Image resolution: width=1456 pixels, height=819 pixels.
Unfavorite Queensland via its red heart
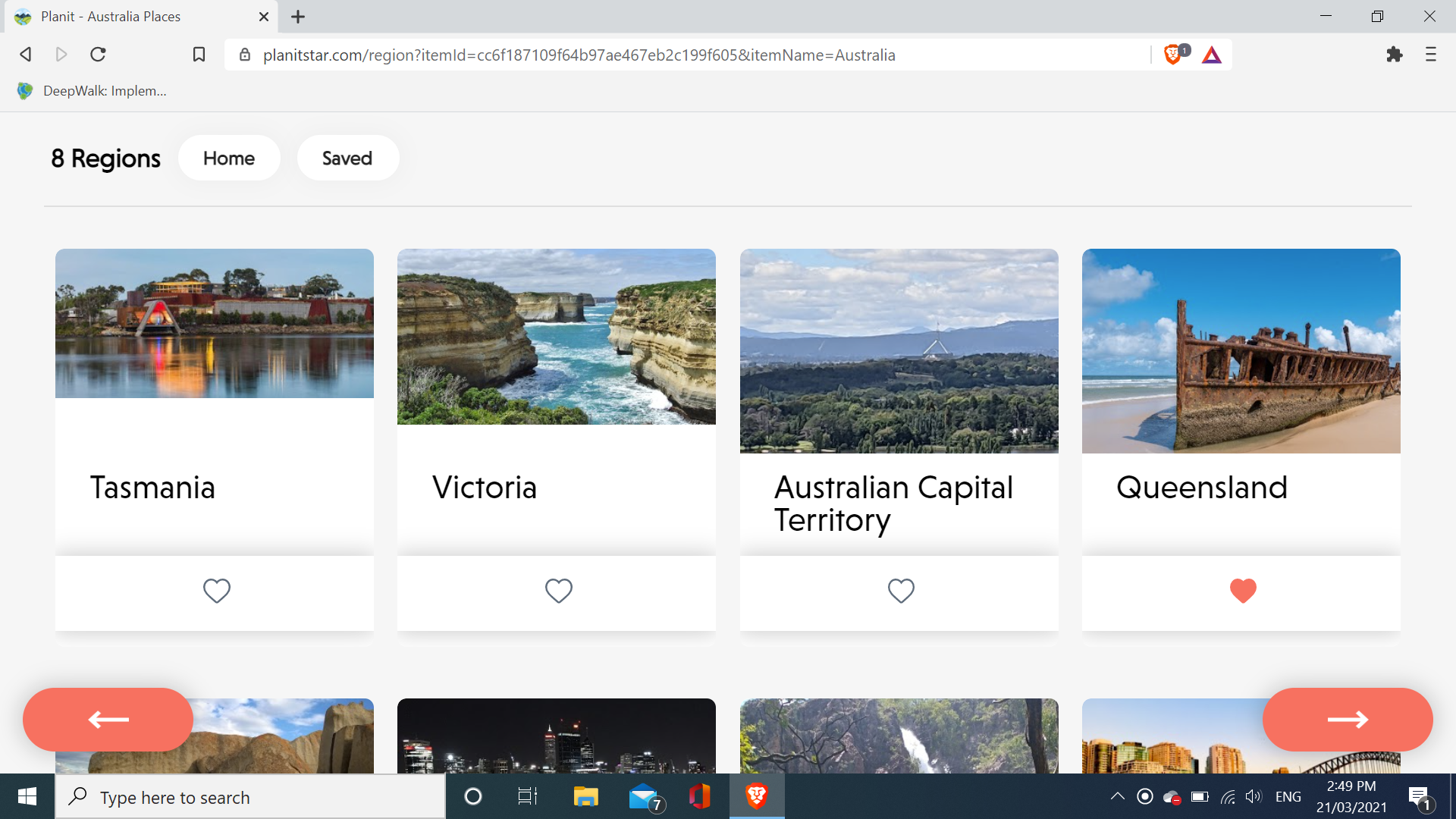coord(1242,591)
